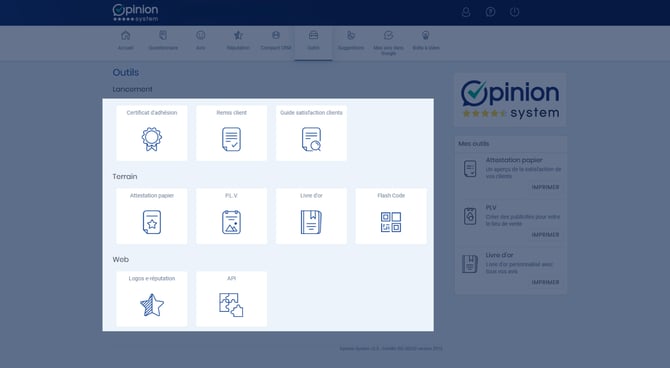The height and width of the screenshot is (368, 670).
Task: Open the Boîte à idées lightbulb tab
Action: coord(426,41)
